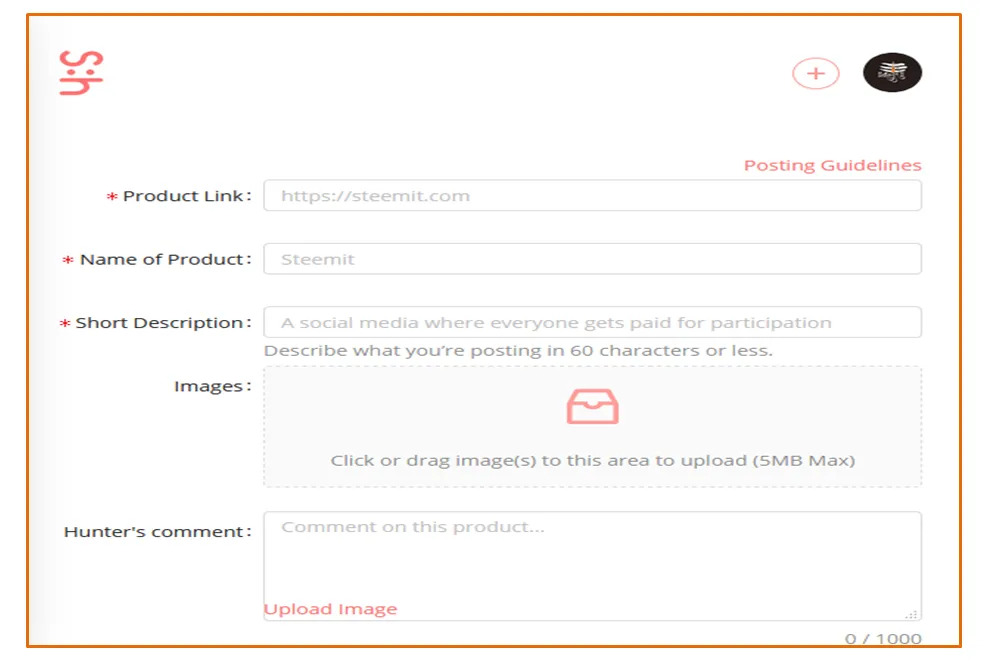Click the Short Description label

tap(161, 323)
